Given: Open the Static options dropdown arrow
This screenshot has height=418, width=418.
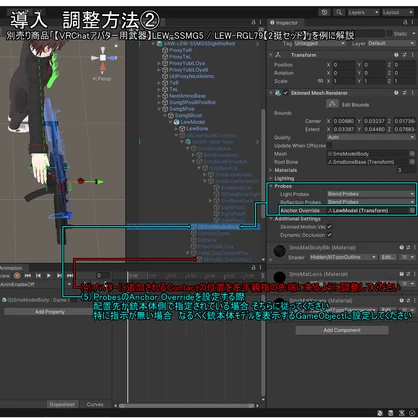Looking at the screenshot, I should coord(414,34).
